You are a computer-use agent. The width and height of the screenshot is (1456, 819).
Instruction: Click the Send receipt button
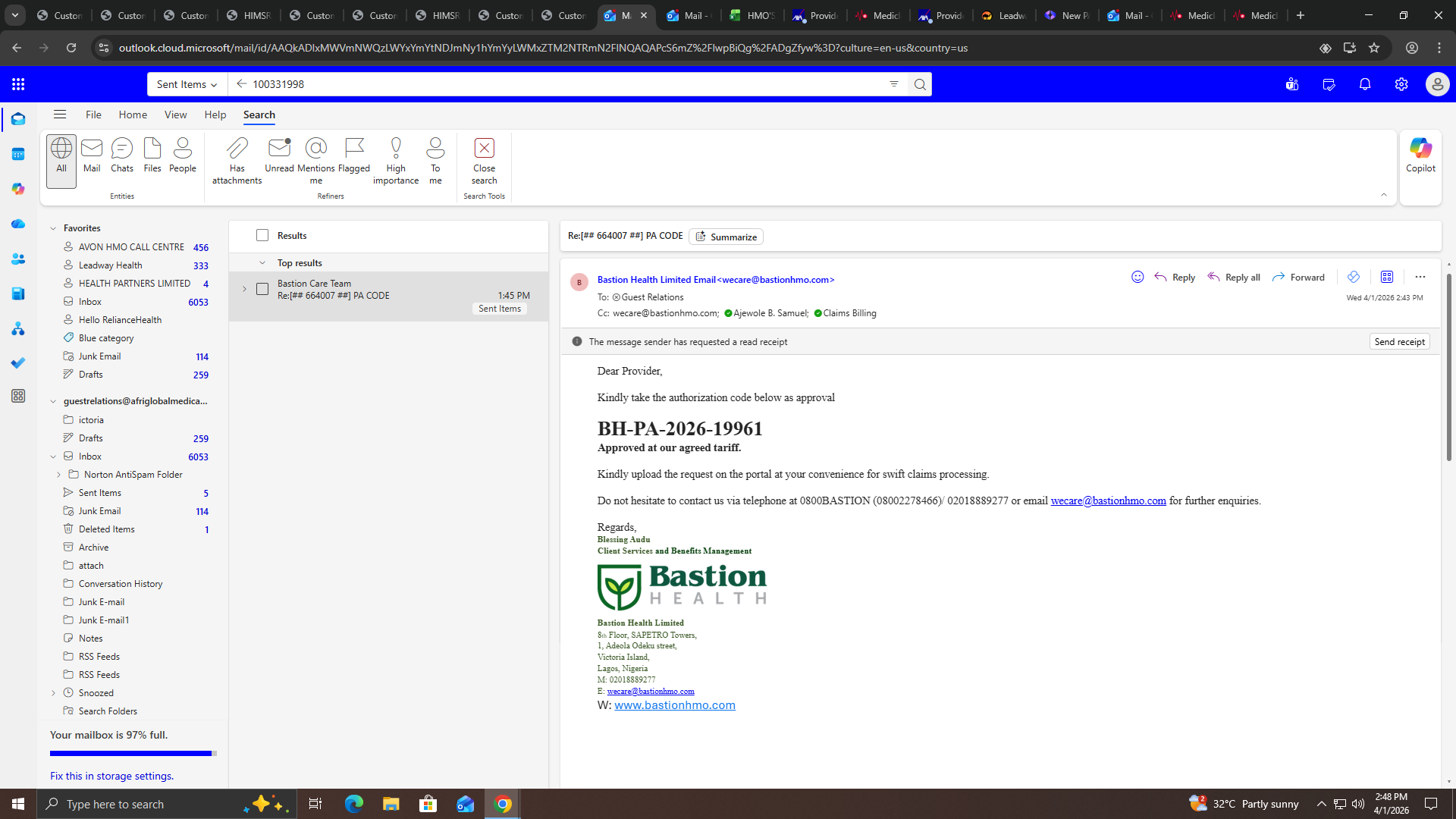(1399, 342)
